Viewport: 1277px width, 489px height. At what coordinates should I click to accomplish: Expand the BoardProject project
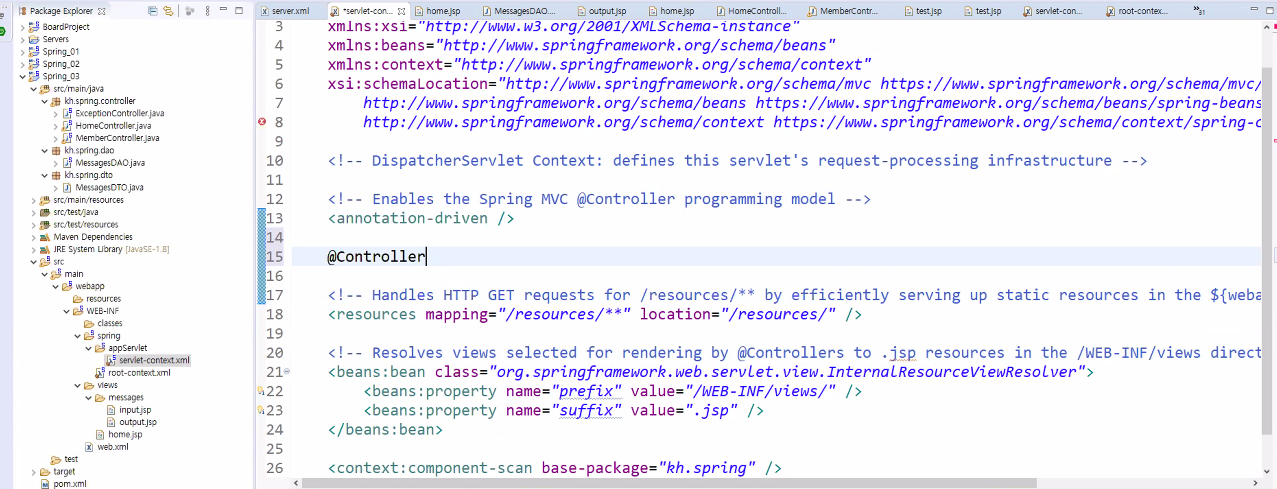[x=22, y=27]
